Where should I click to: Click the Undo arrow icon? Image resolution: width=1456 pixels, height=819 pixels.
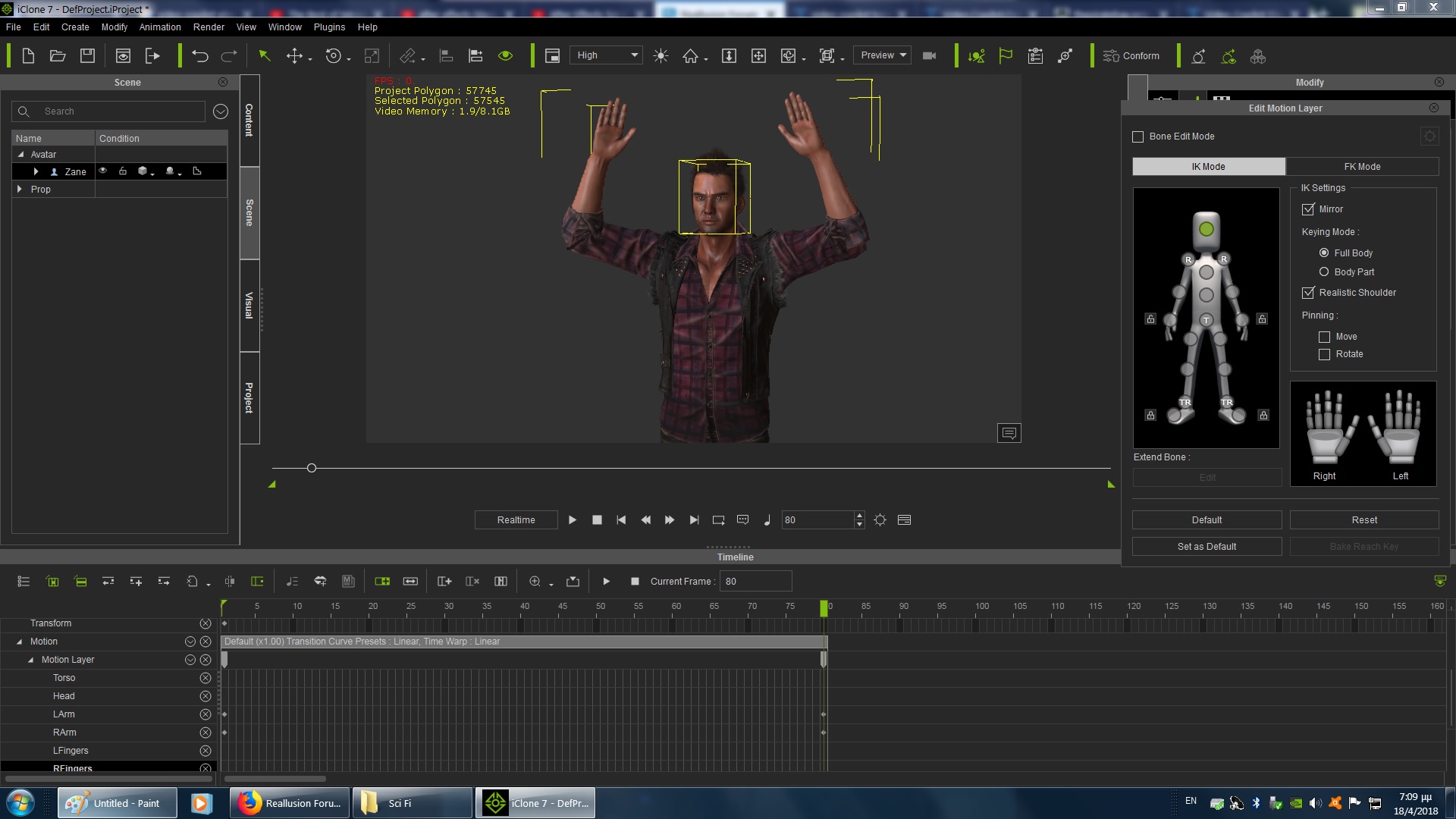[199, 55]
